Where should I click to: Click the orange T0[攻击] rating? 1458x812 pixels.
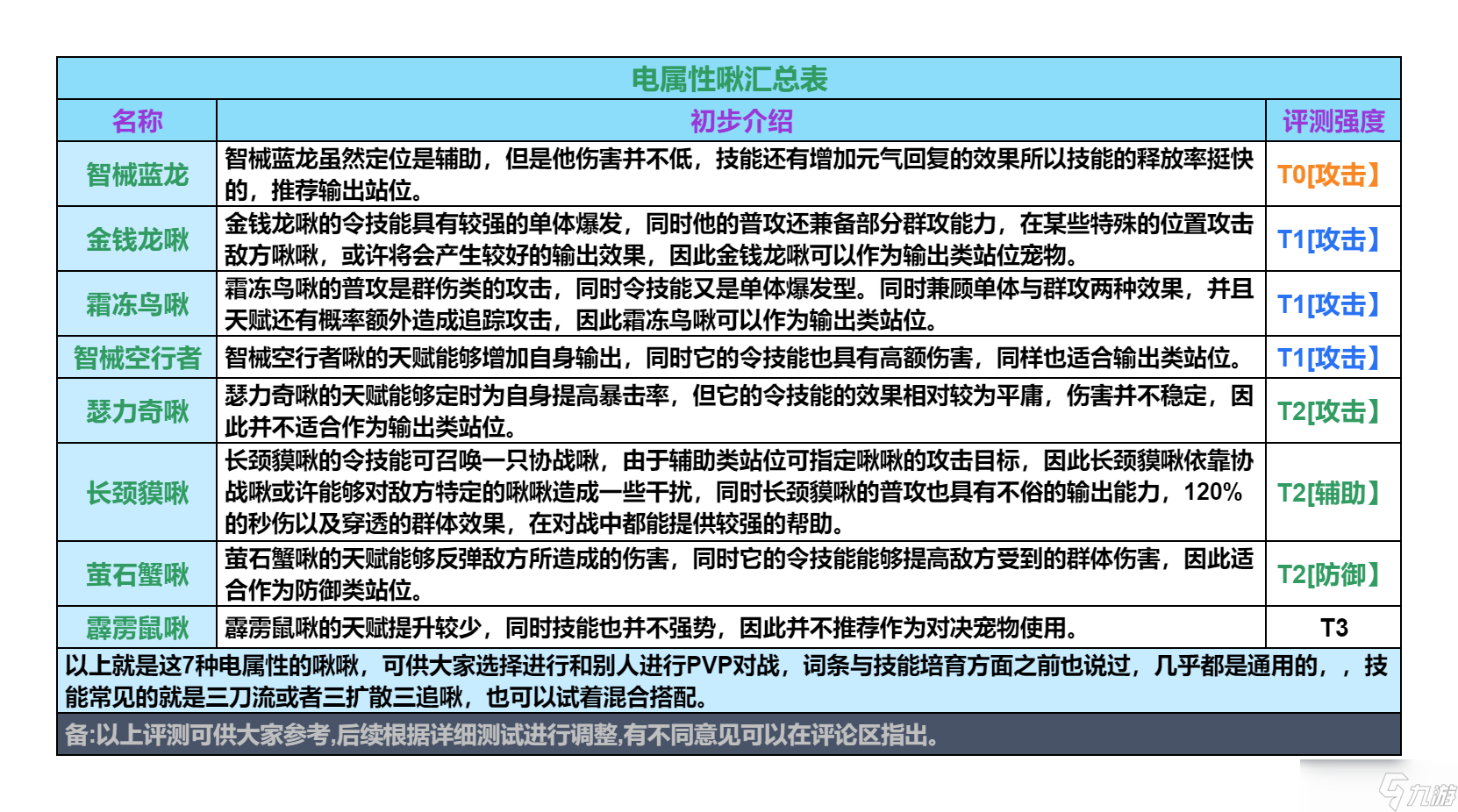coord(1329,175)
